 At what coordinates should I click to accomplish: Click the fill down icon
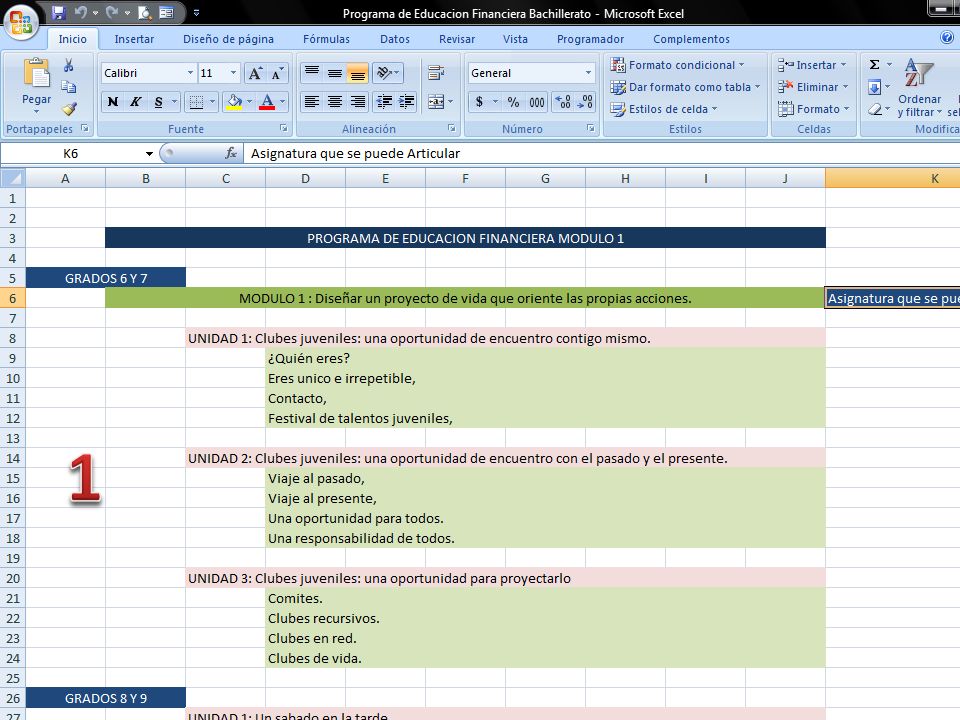(x=874, y=88)
